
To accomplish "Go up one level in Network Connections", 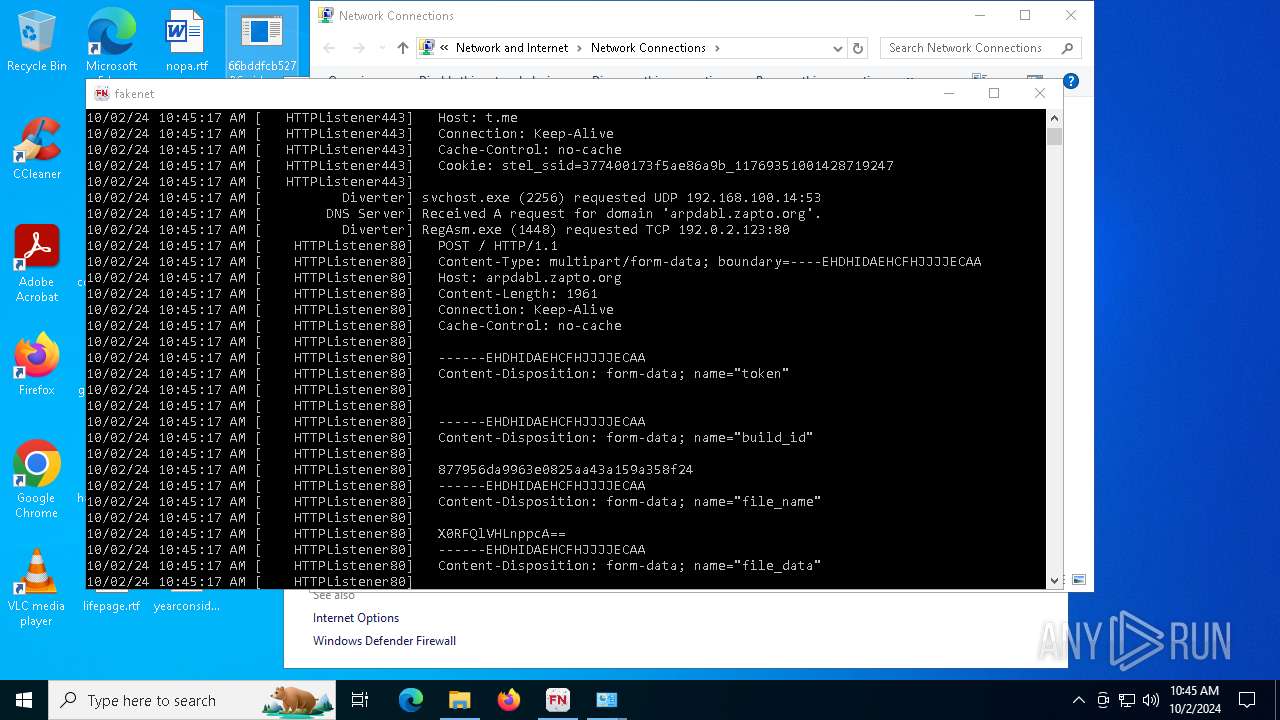I will 402,48.
